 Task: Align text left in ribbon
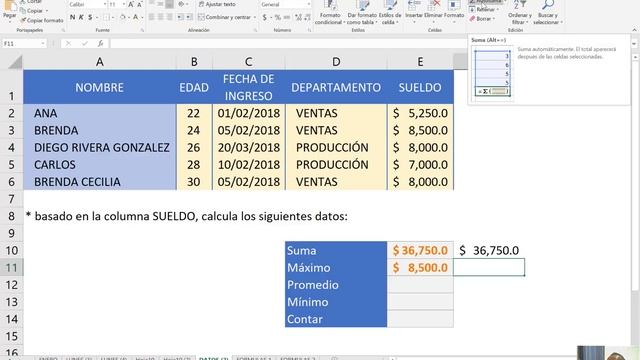(x=151, y=17)
